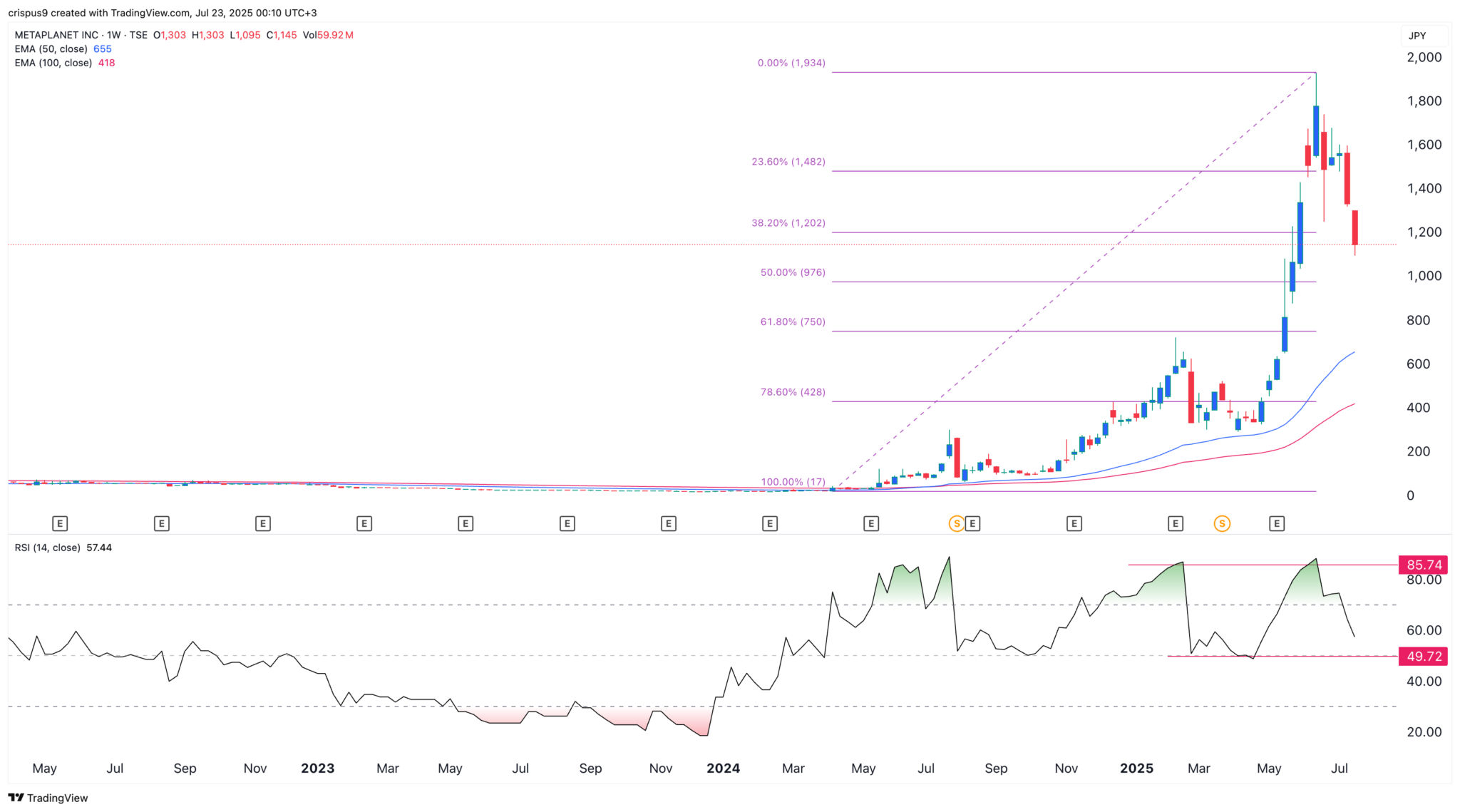1460x812 pixels.
Task: Select the 61.80% (750) Fibonacci level label
Action: pyautogui.click(x=793, y=322)
